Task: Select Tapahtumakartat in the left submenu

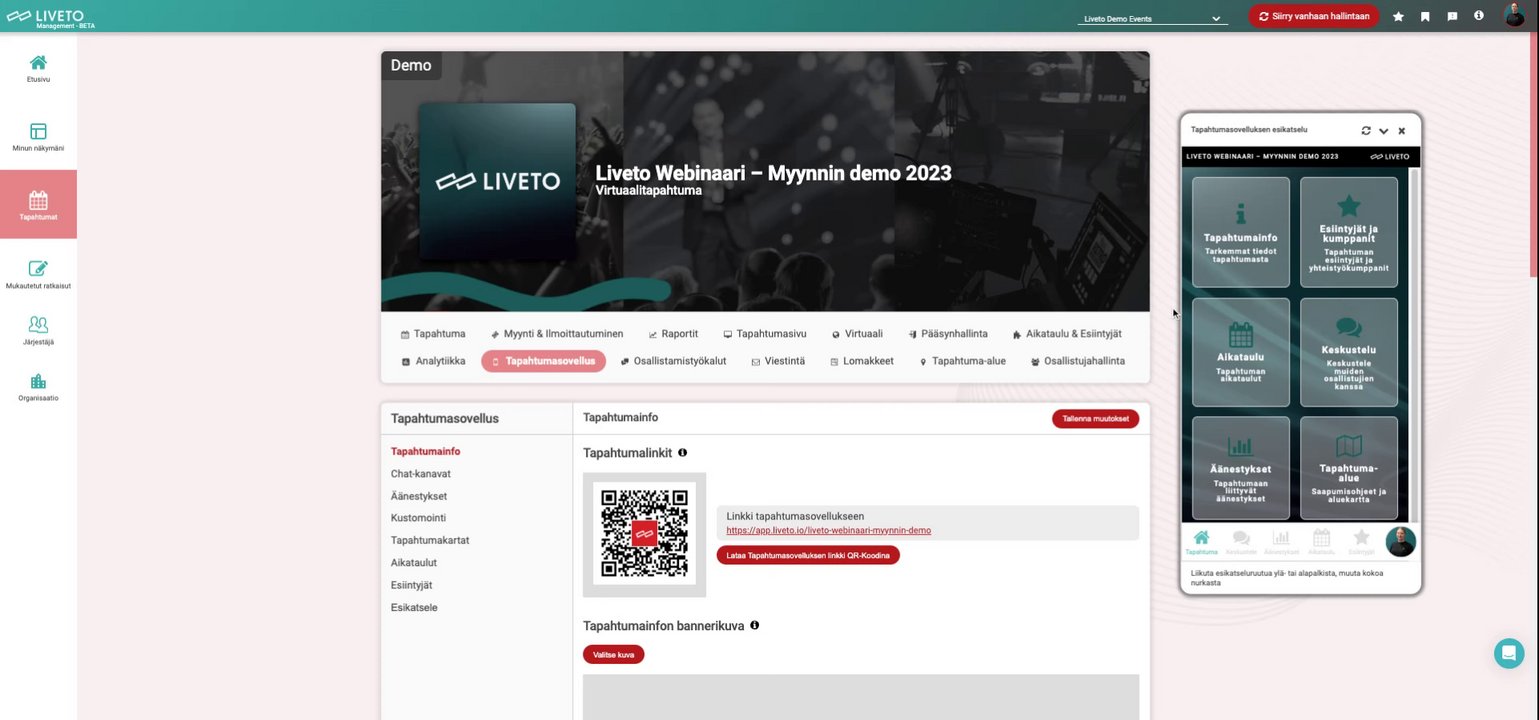Action: 430,540
